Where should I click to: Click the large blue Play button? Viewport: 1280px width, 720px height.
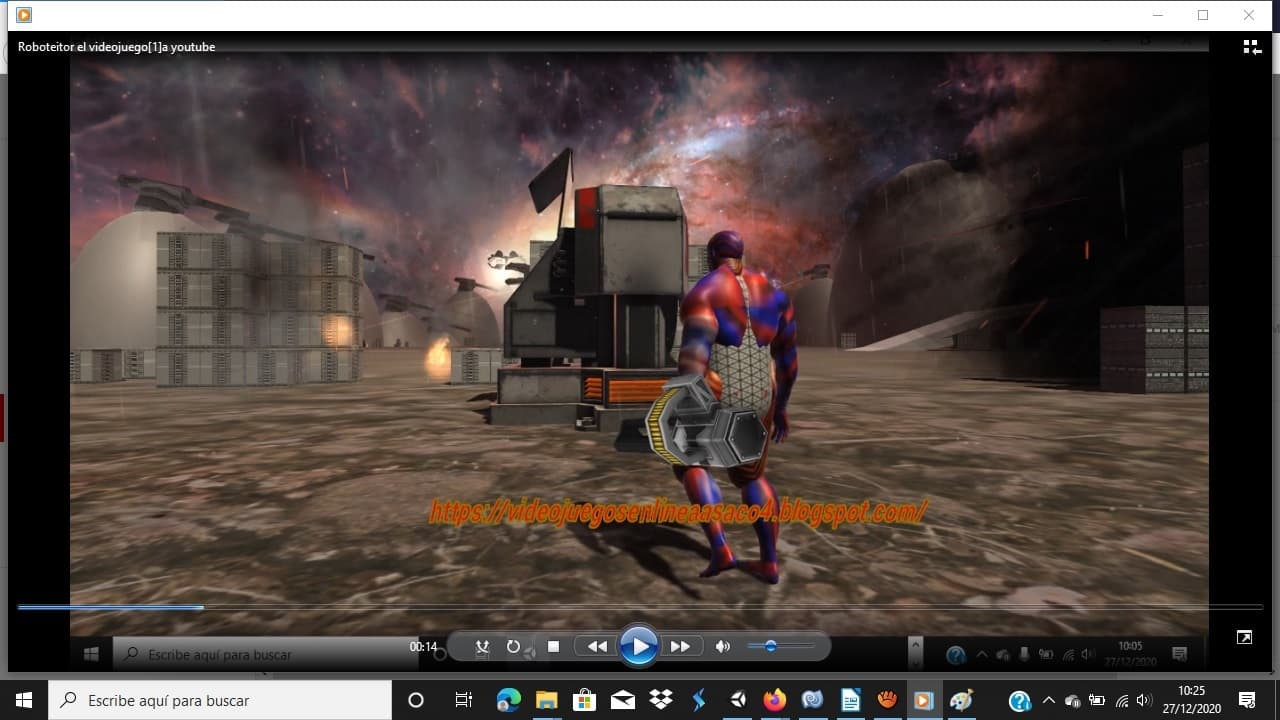pyautogui.click(x=638, y=646)
